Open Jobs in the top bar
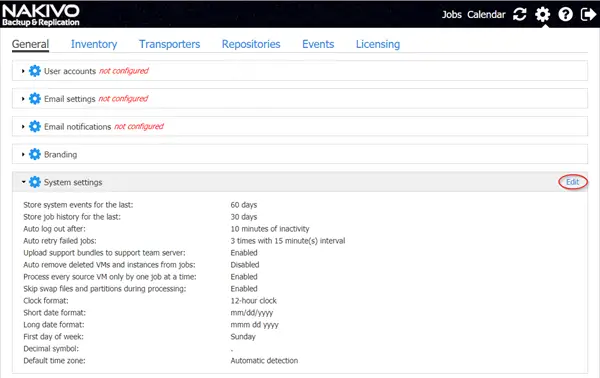Screen dimensions: 600x378 click(452, 15)
